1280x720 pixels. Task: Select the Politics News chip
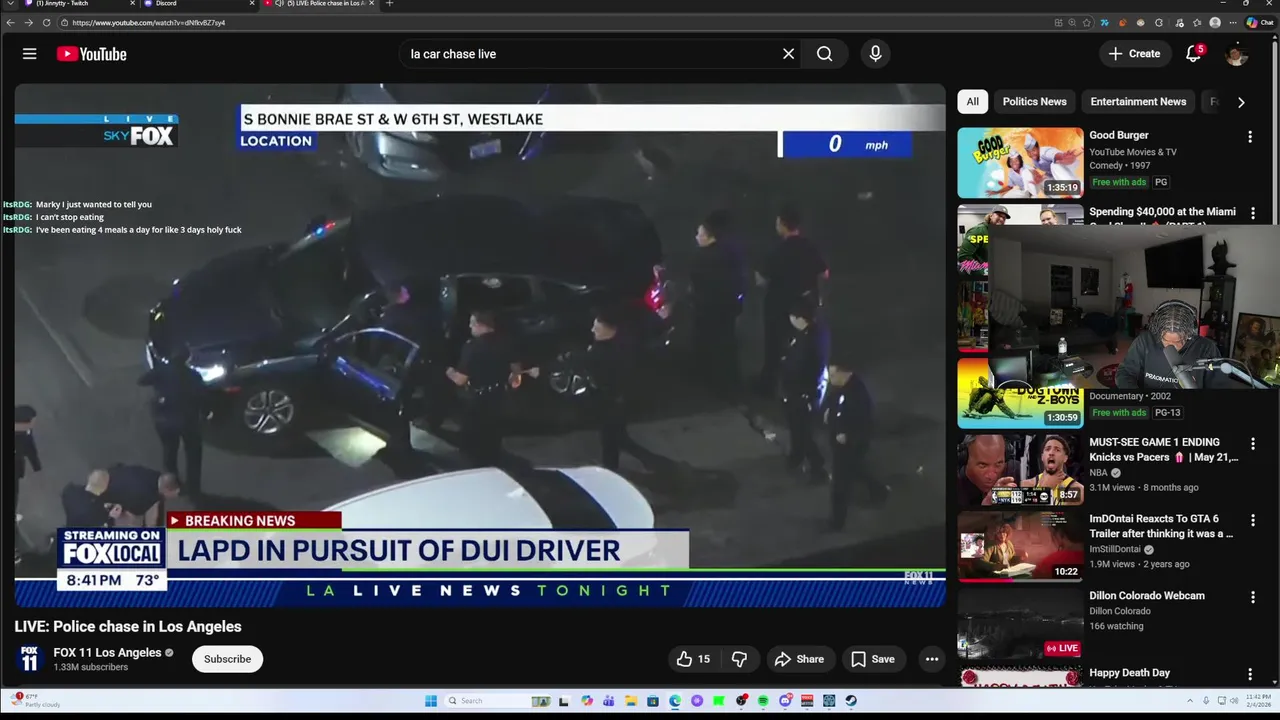(1034, 101)
